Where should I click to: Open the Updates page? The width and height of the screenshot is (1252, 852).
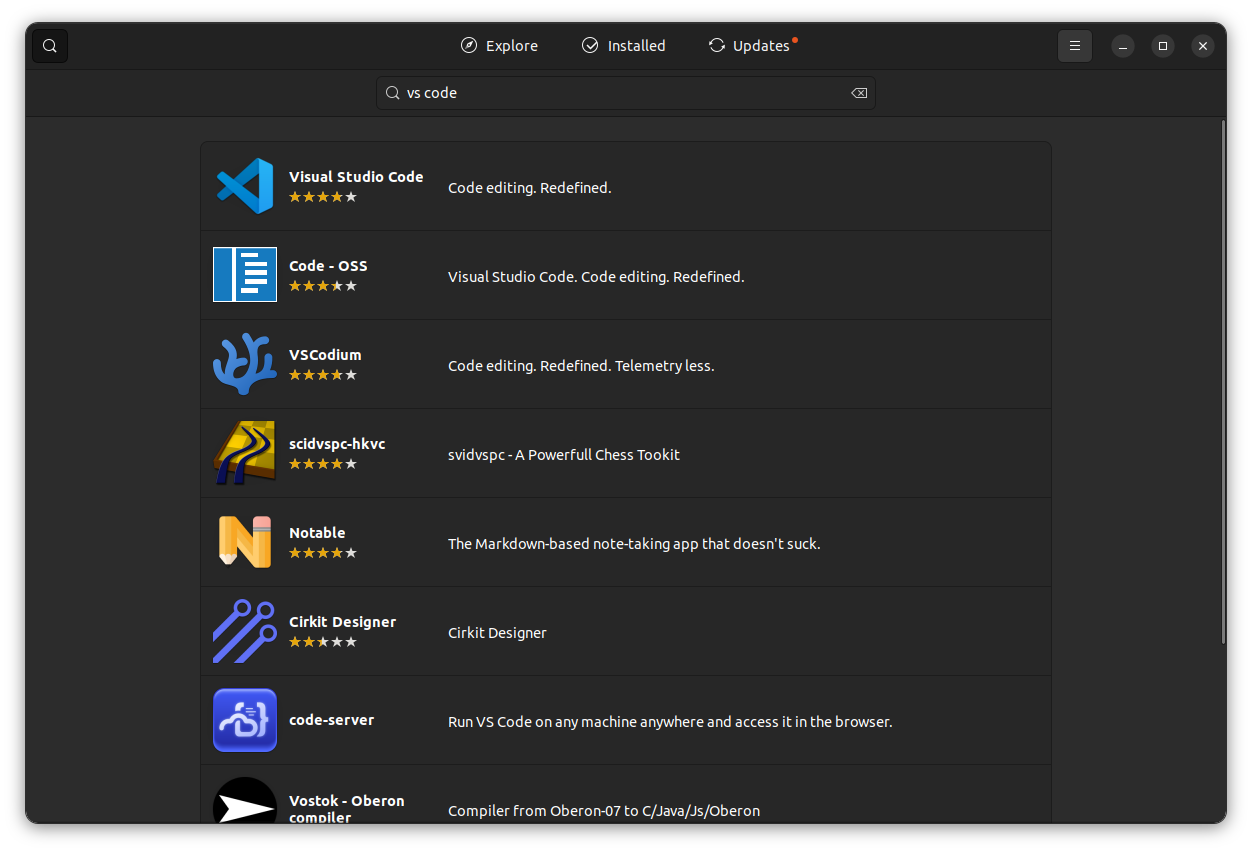(x=752, y=45)
